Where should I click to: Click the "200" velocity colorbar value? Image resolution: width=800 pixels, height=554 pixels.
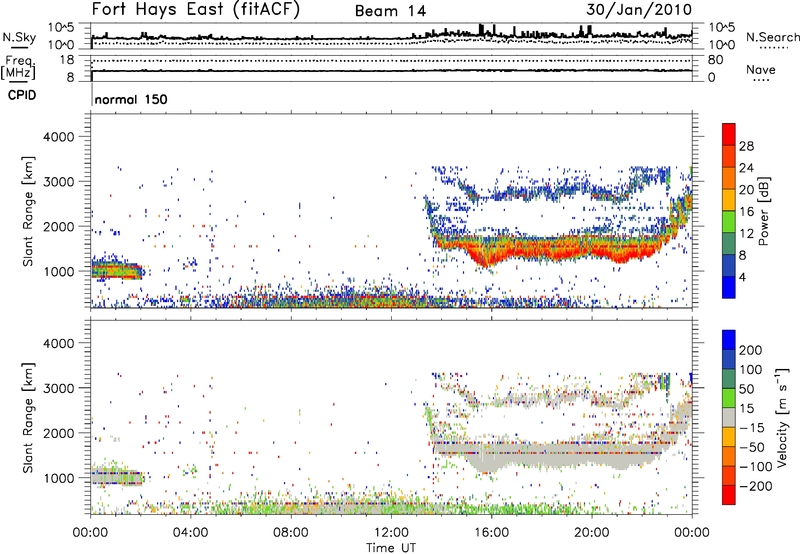coord(751,350)
